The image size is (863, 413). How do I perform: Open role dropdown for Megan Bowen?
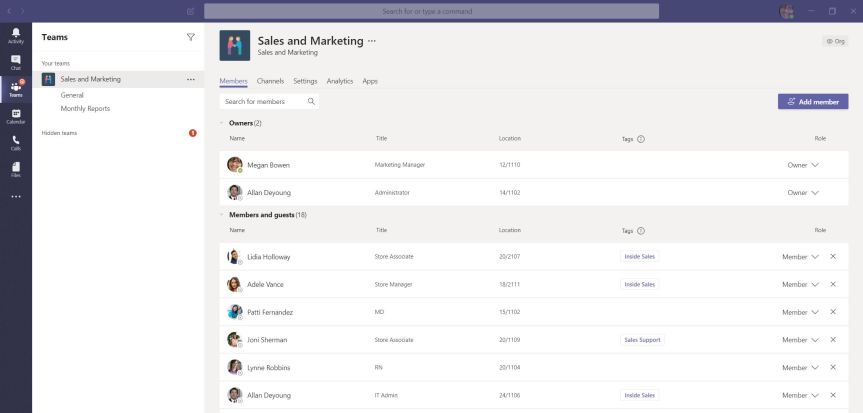(815, 165)
